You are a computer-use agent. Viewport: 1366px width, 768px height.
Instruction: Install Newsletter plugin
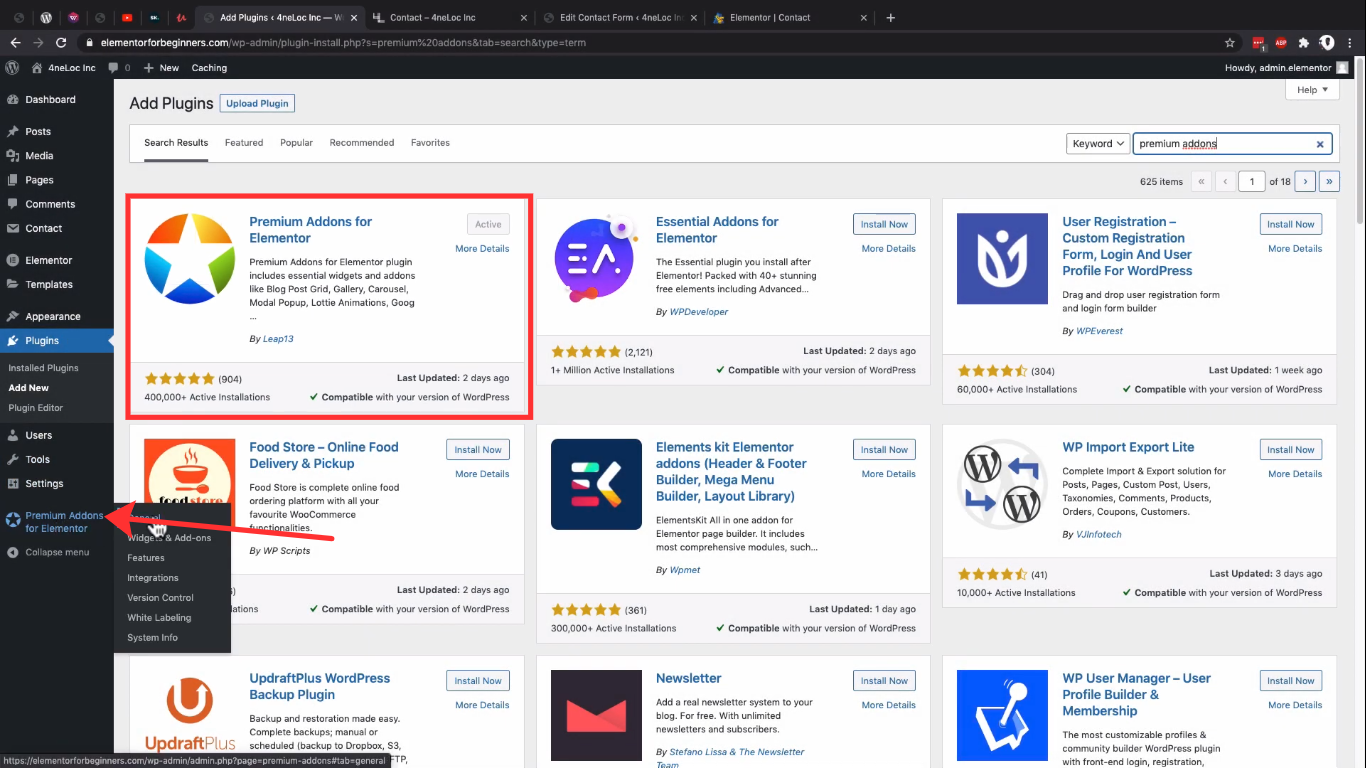(884, 681)
